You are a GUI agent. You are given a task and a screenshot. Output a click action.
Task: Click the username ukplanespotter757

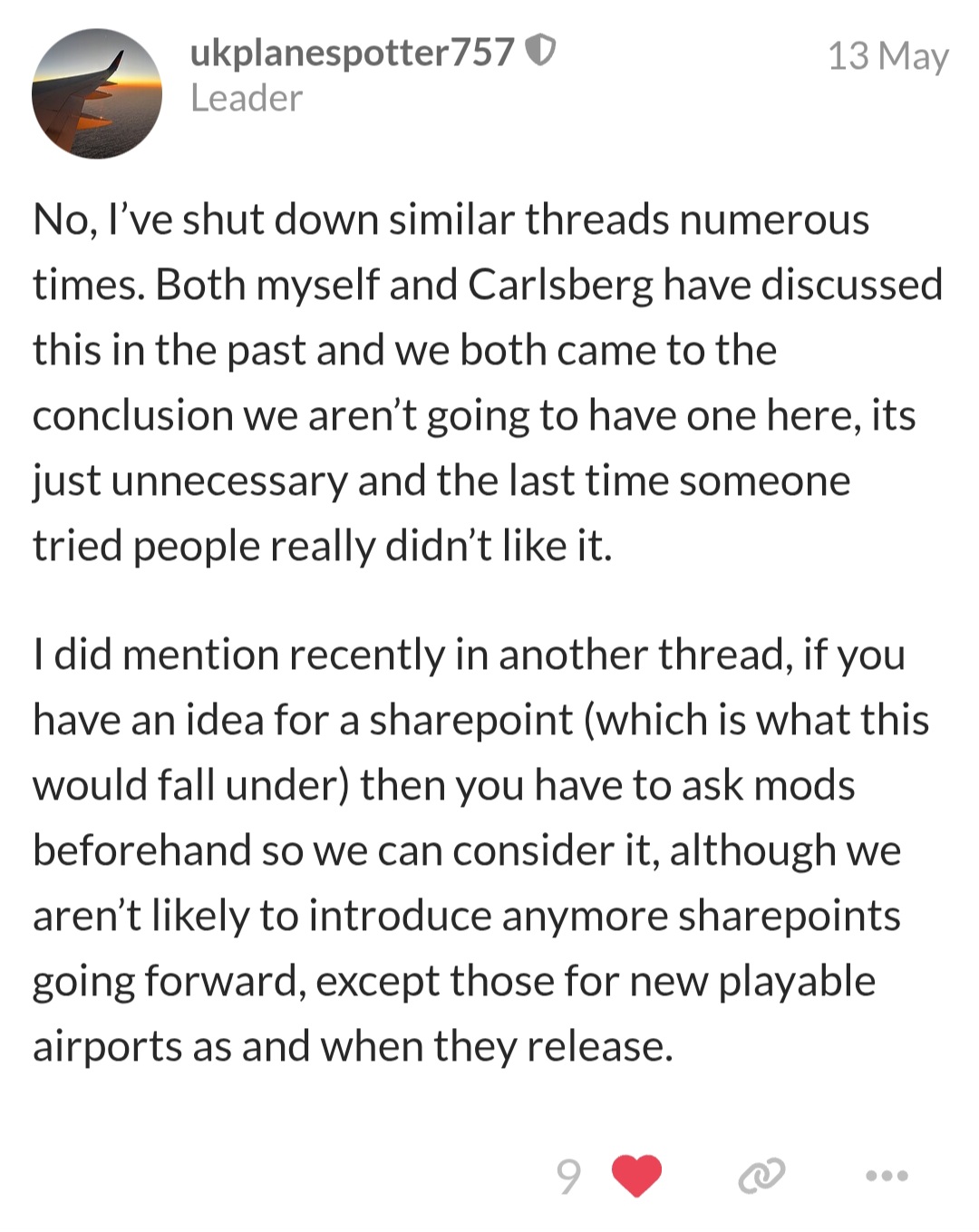(353, 53)
